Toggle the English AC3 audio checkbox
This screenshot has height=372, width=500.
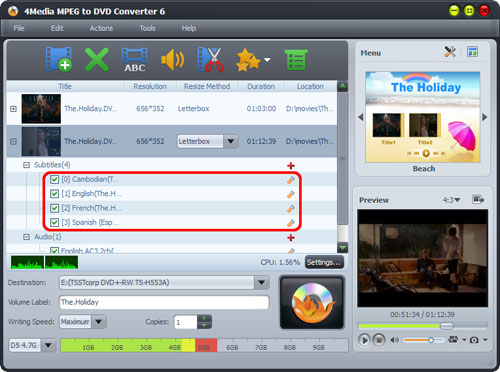point(54,250)
